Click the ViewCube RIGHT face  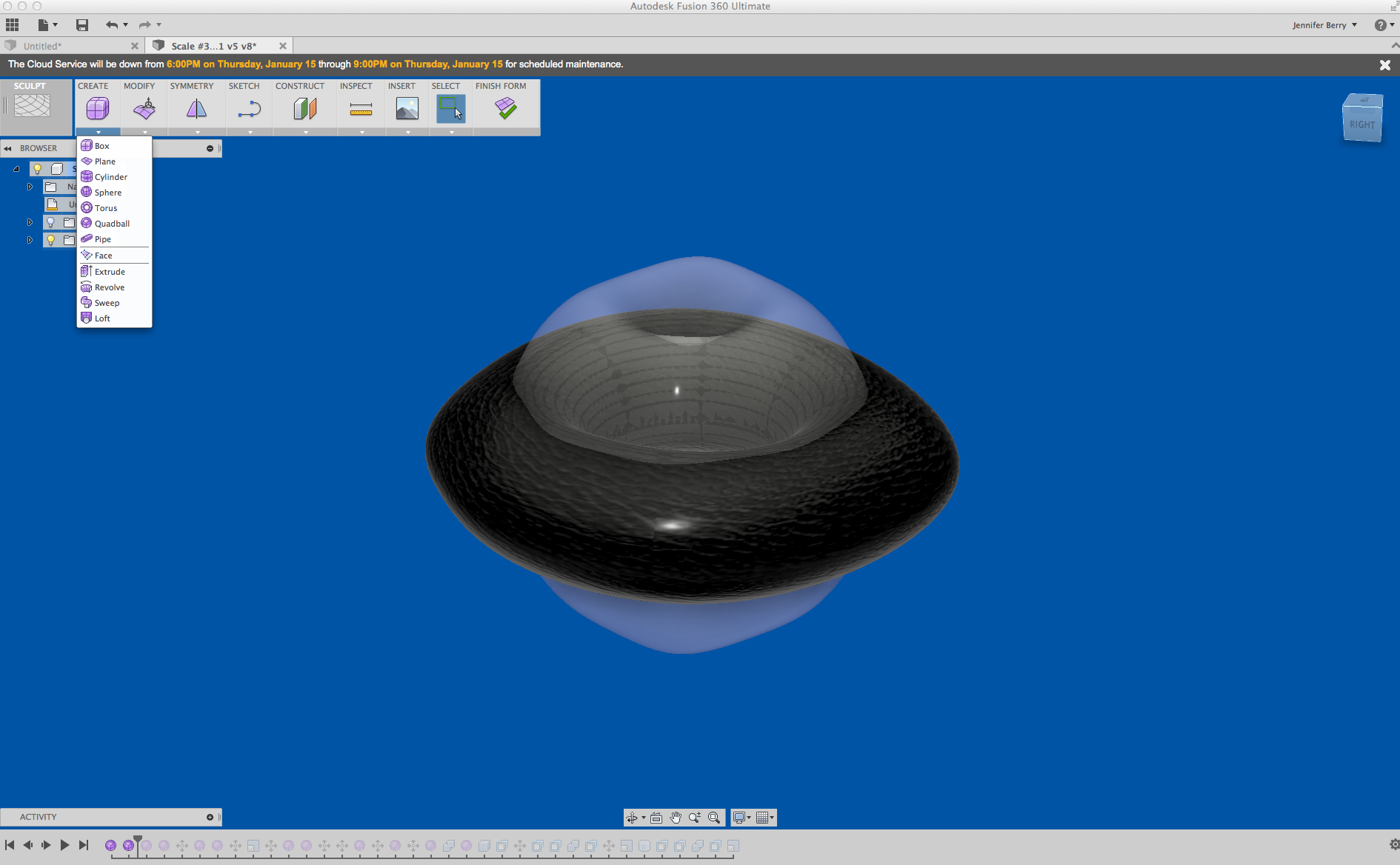click(1361, 124)
